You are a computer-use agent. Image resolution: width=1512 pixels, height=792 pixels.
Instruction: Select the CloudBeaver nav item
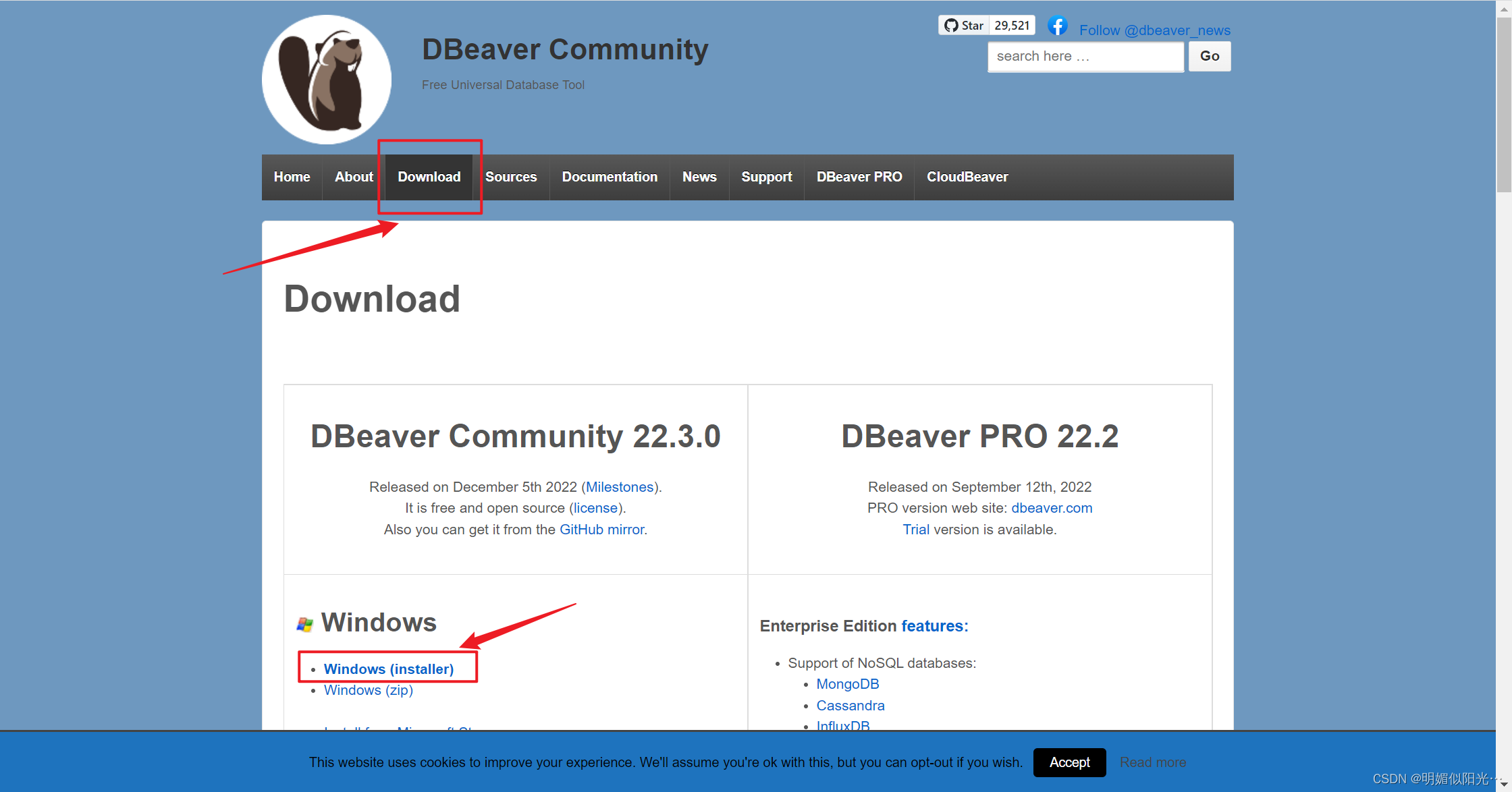967,177
